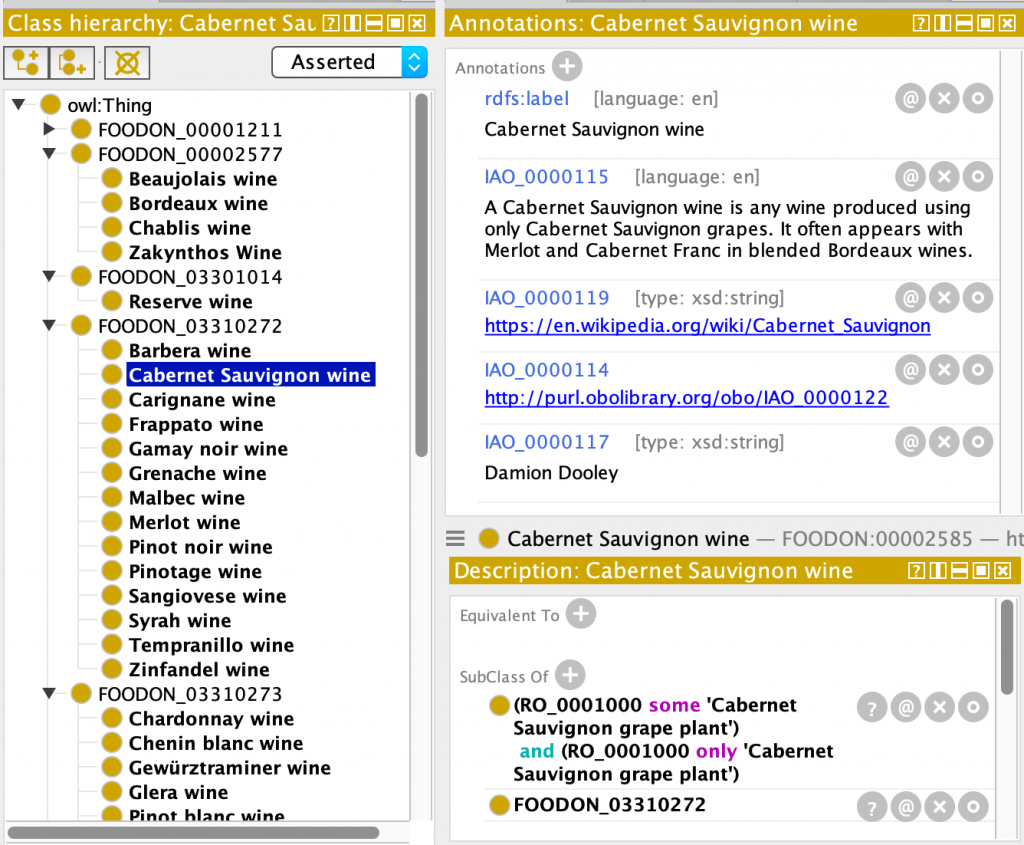The height and width of the screenshot is (845, 1024).
Task: Click the 'Cabernet Sauvignon grape plant' some restriction
Action: 655,716
